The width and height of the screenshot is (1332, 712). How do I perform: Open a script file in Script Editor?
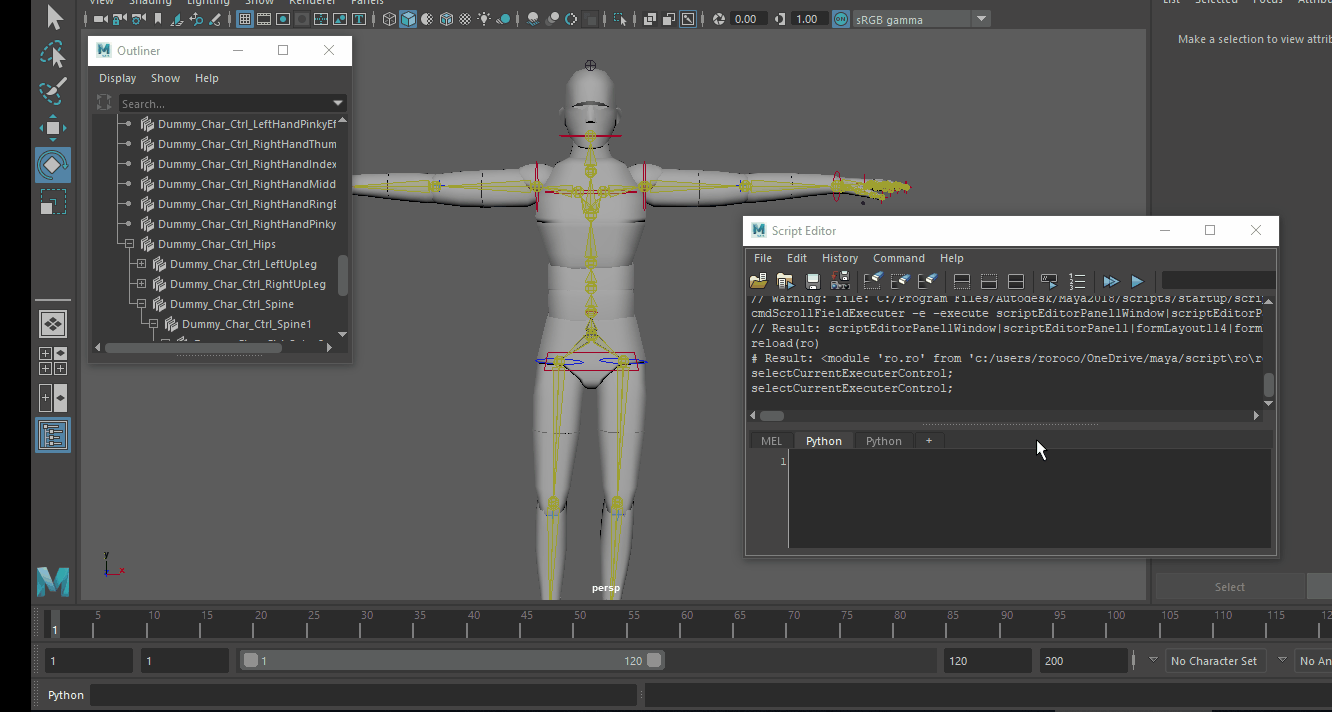[758, 281]
